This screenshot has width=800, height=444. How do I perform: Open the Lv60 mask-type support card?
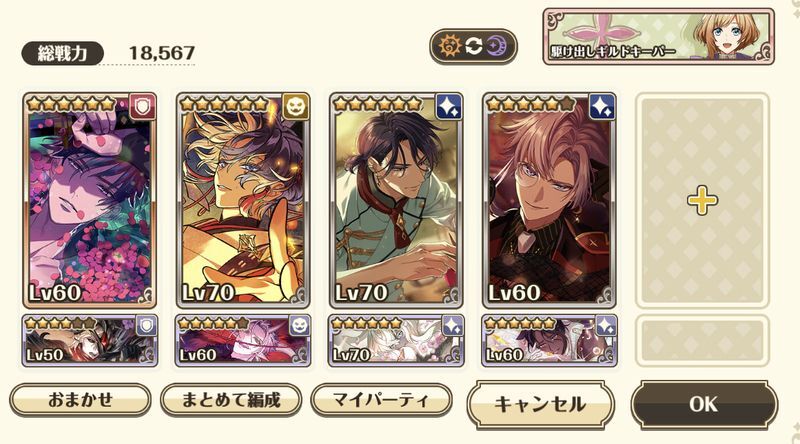point(243,340)
